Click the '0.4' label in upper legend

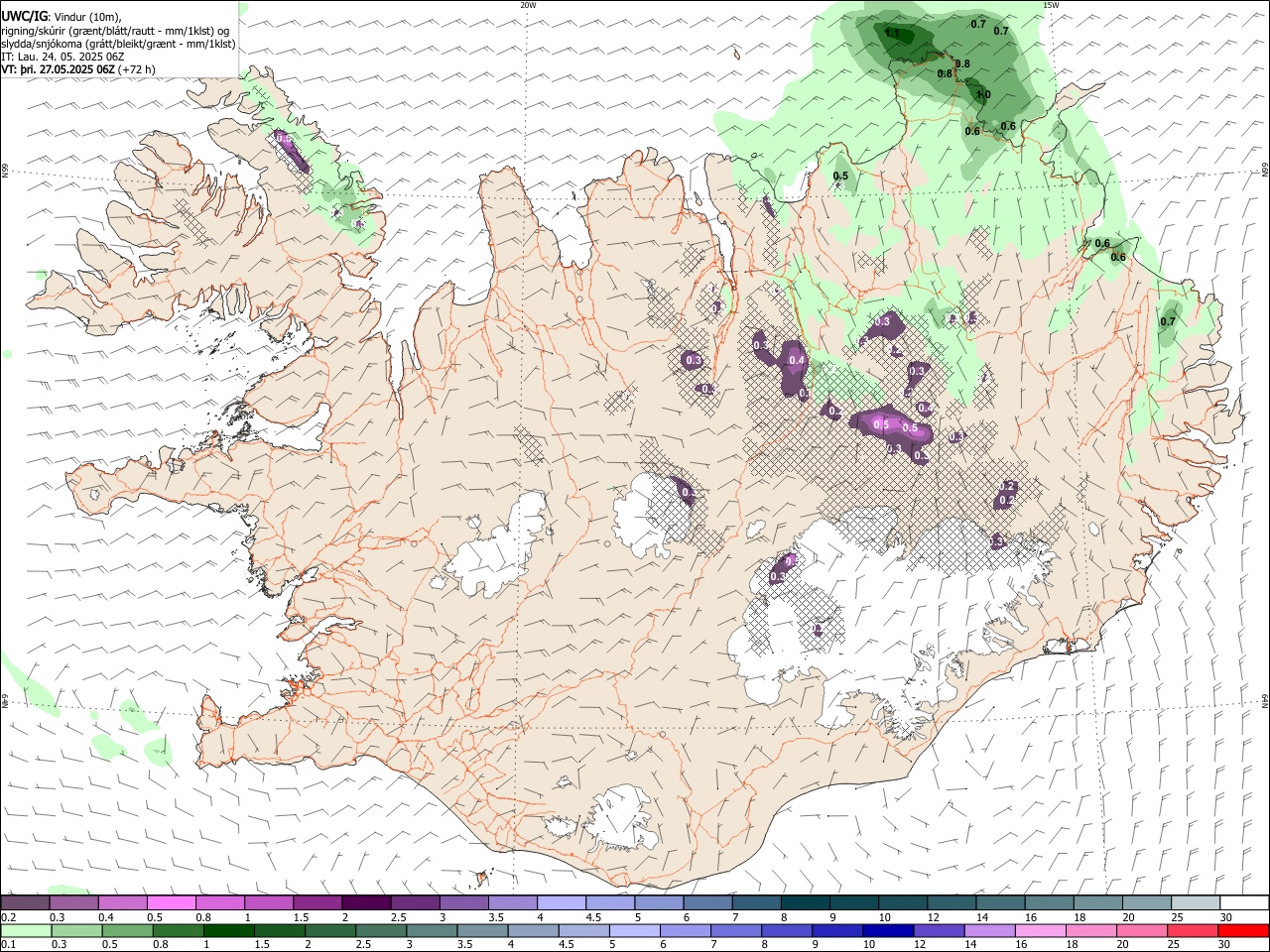[x=106, y=917]
